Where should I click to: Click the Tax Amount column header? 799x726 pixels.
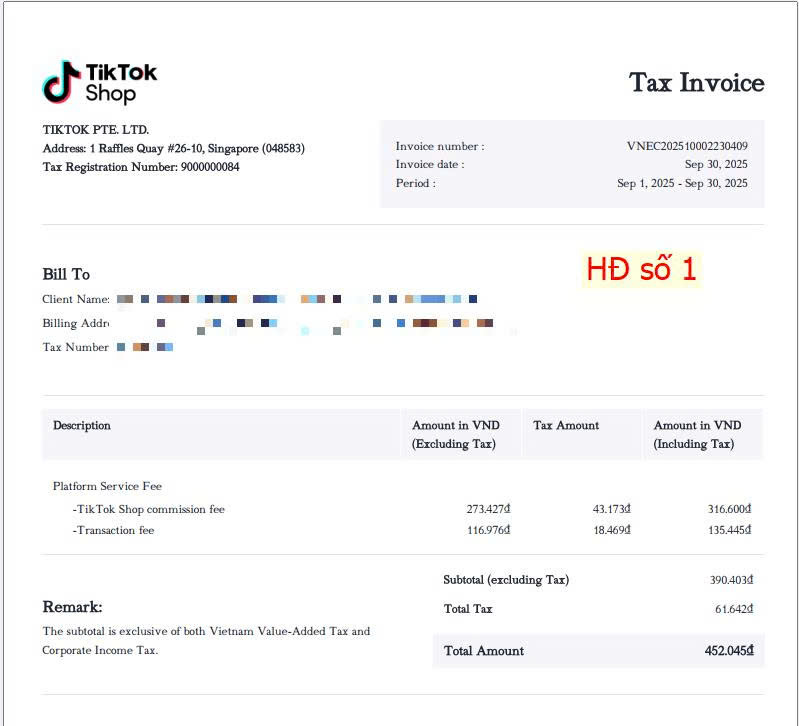coord(566,425)
